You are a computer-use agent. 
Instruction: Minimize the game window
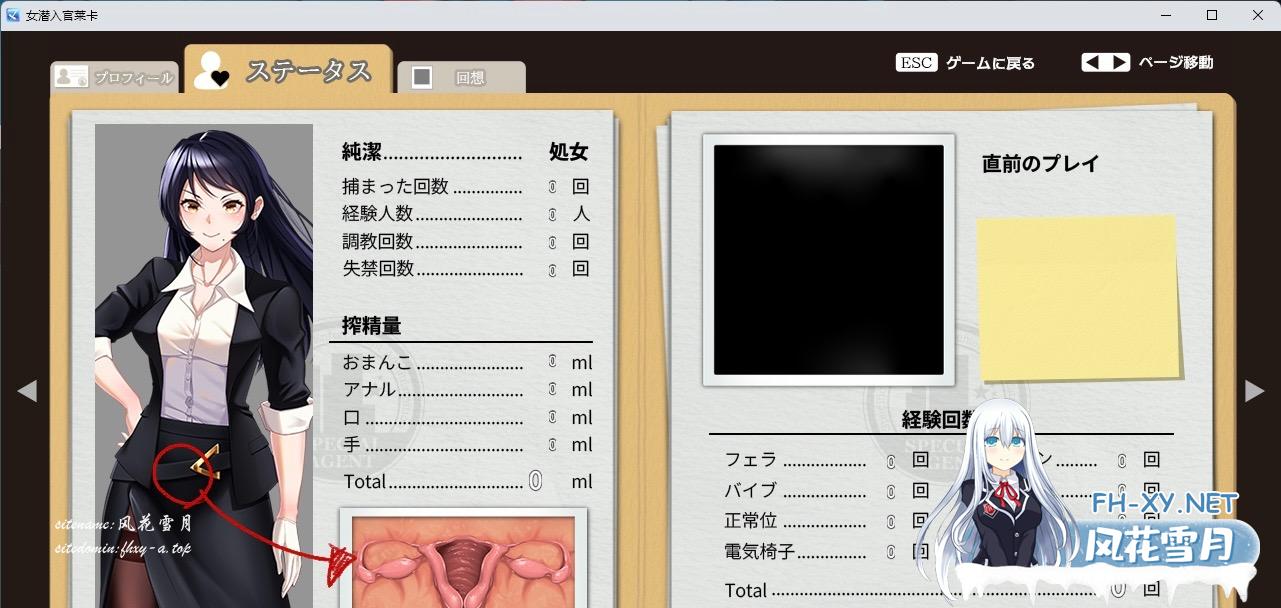click(x=1166, y=15)
